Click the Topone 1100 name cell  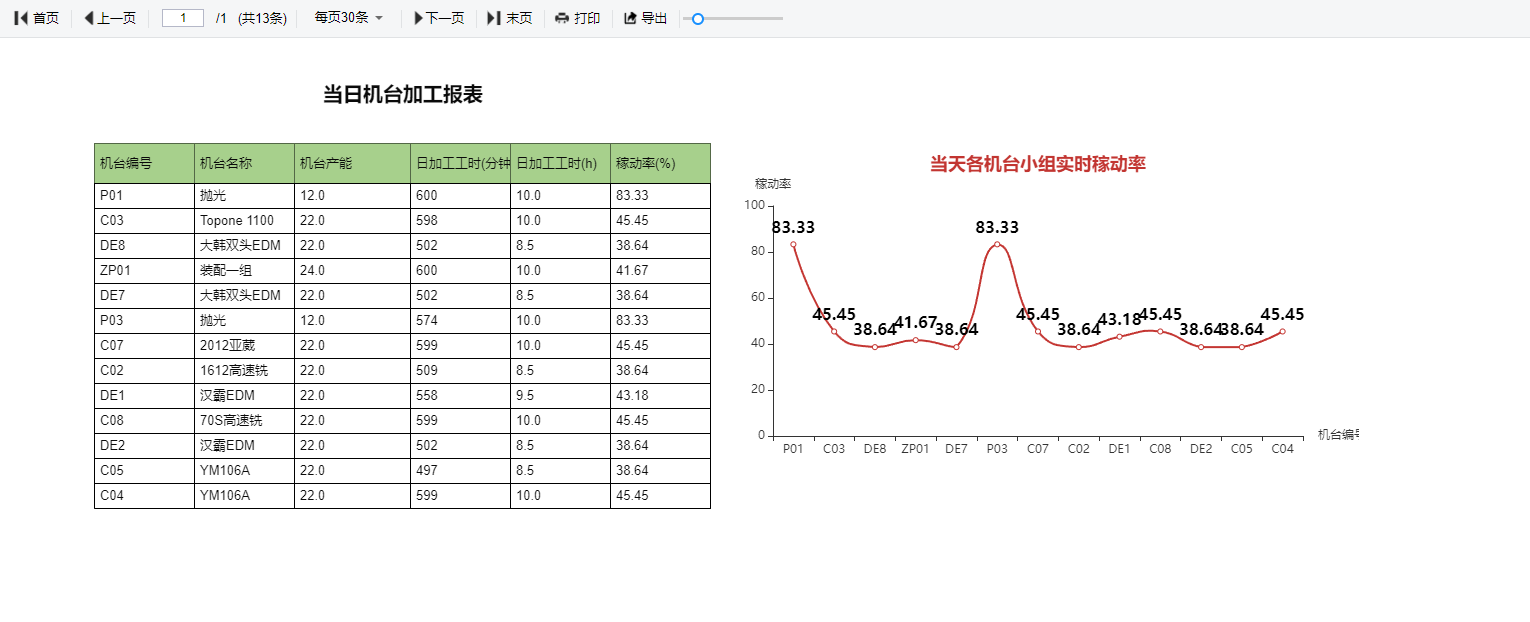tap(245, 221)
